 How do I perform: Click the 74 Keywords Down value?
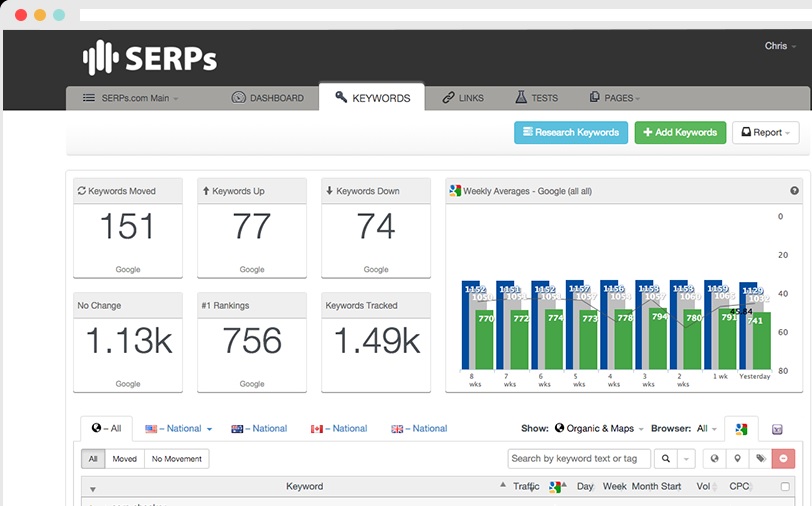pos(376,226)
